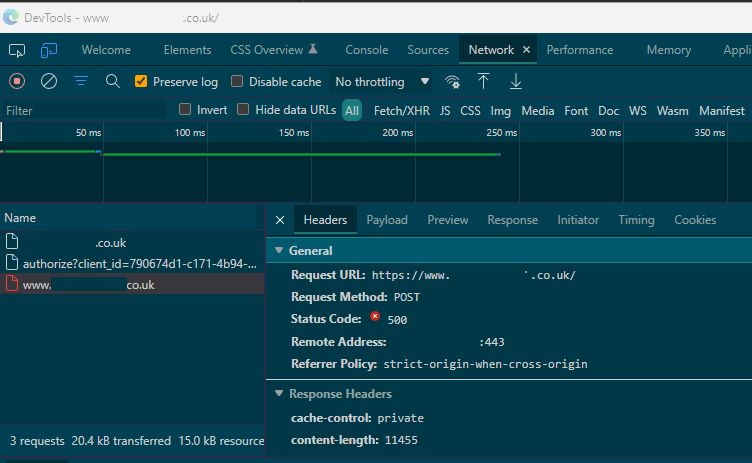Collapse the Response Headers section
This screenshot has height=463, width=752.
(x=279, y=393)
